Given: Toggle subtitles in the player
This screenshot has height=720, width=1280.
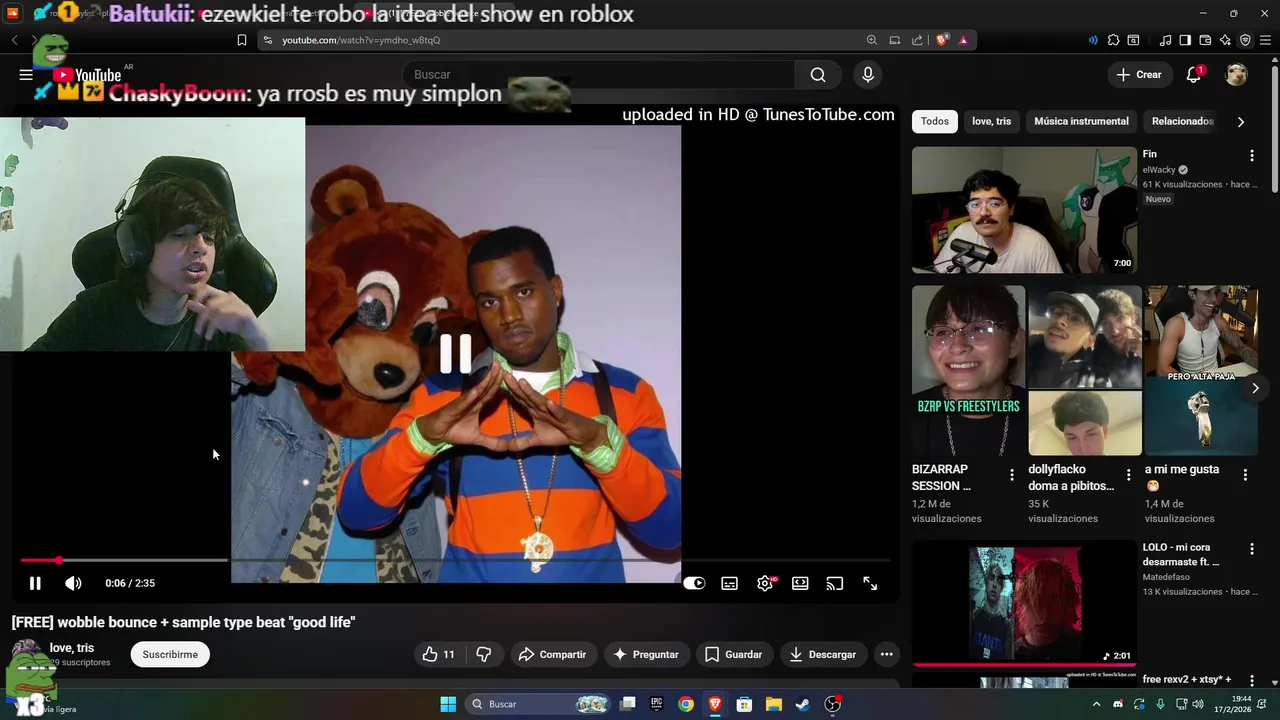Looking at the screenshot, I should coord(730,583).
